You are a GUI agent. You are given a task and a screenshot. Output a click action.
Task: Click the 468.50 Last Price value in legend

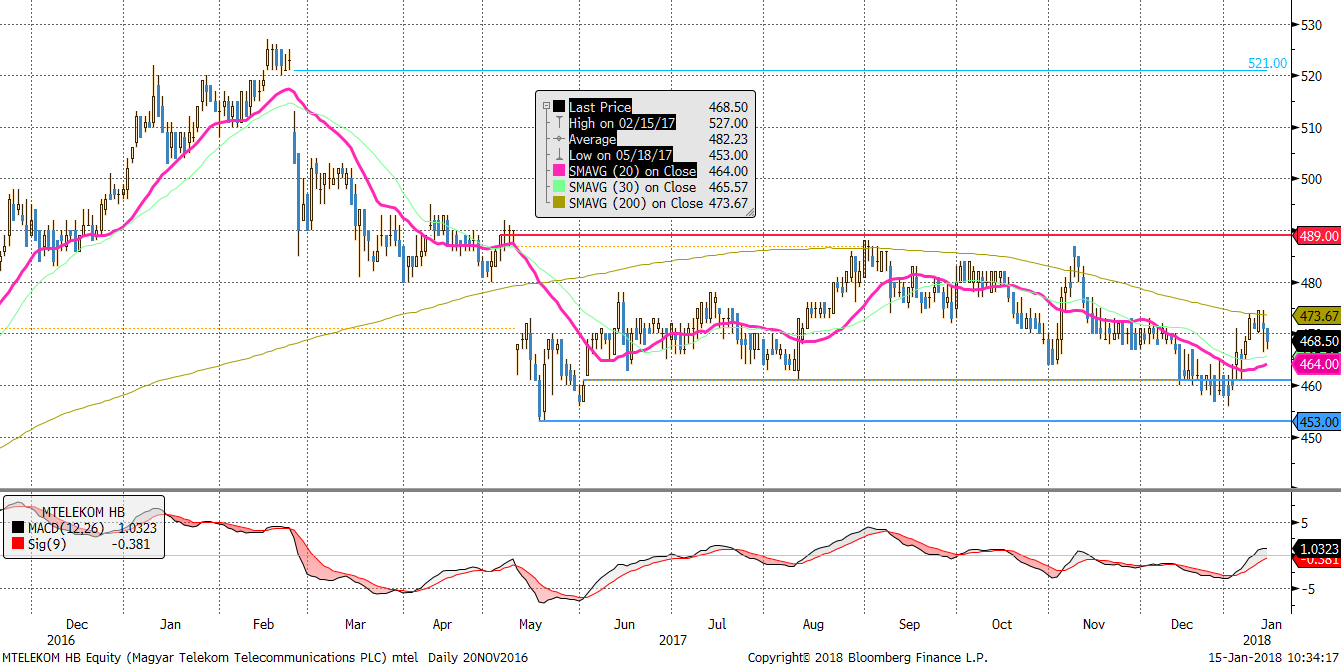727,107
